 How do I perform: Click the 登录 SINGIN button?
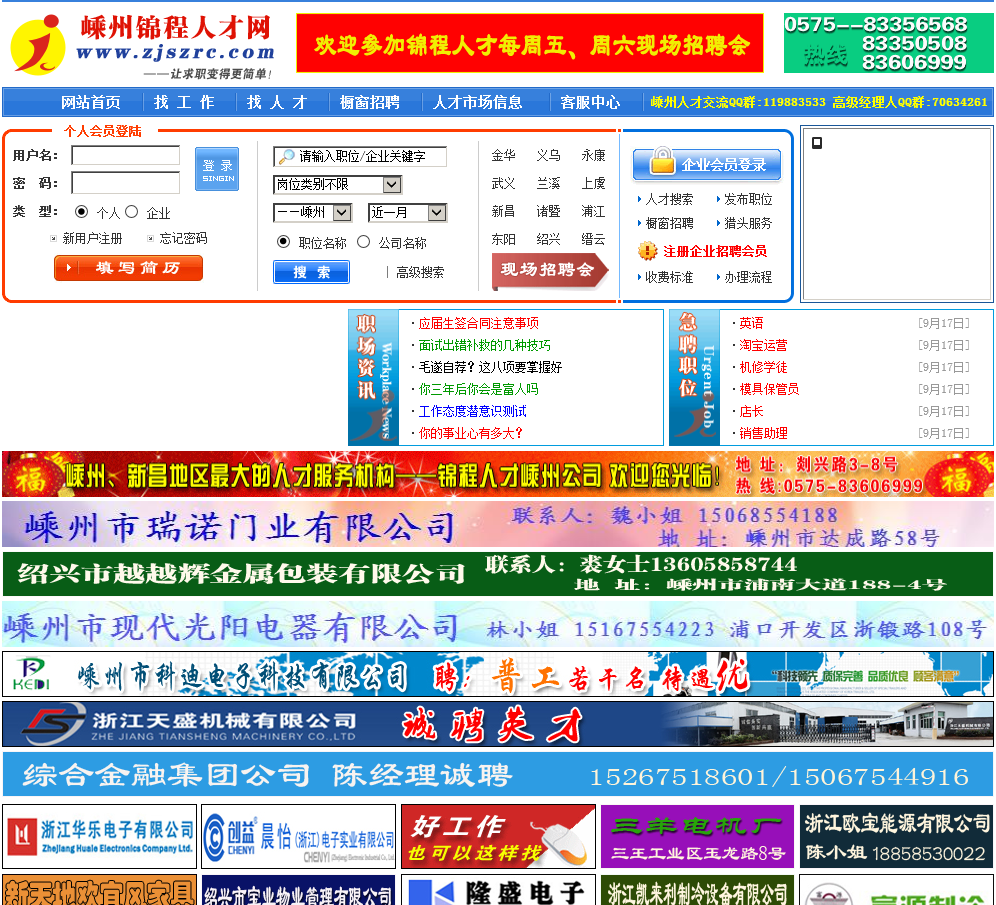[x=217, y=169]
